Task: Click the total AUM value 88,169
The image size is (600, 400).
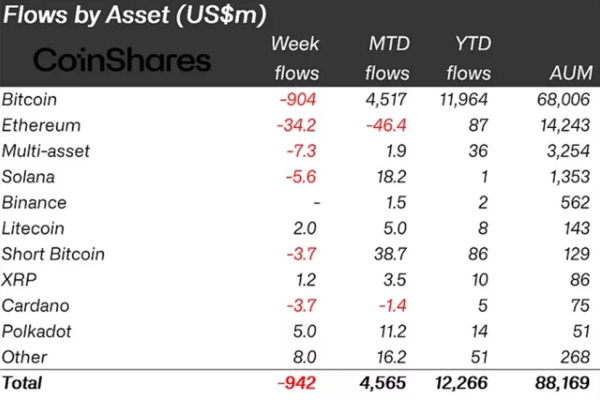Action: (562, 383)
